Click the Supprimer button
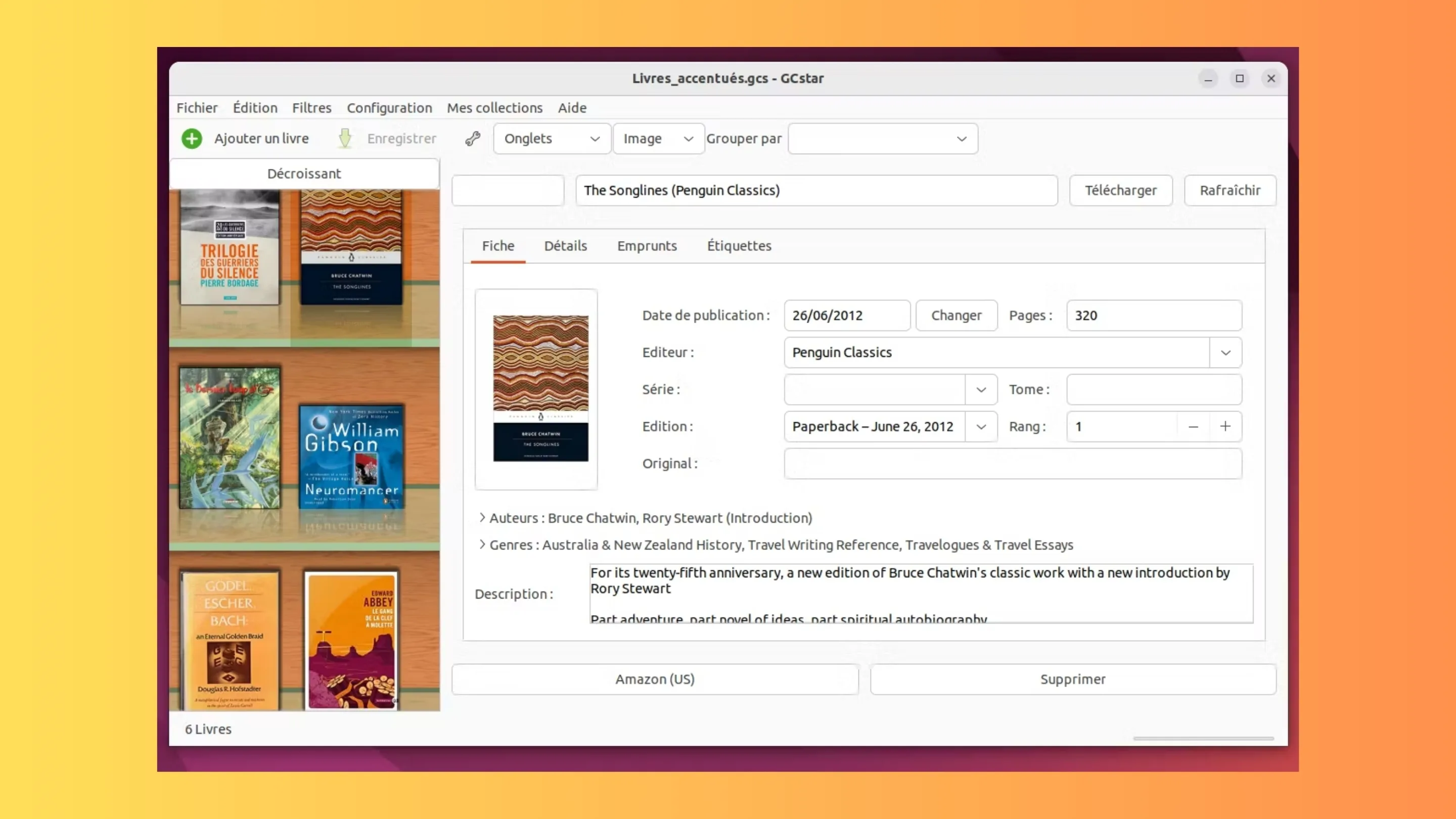 1073,679
